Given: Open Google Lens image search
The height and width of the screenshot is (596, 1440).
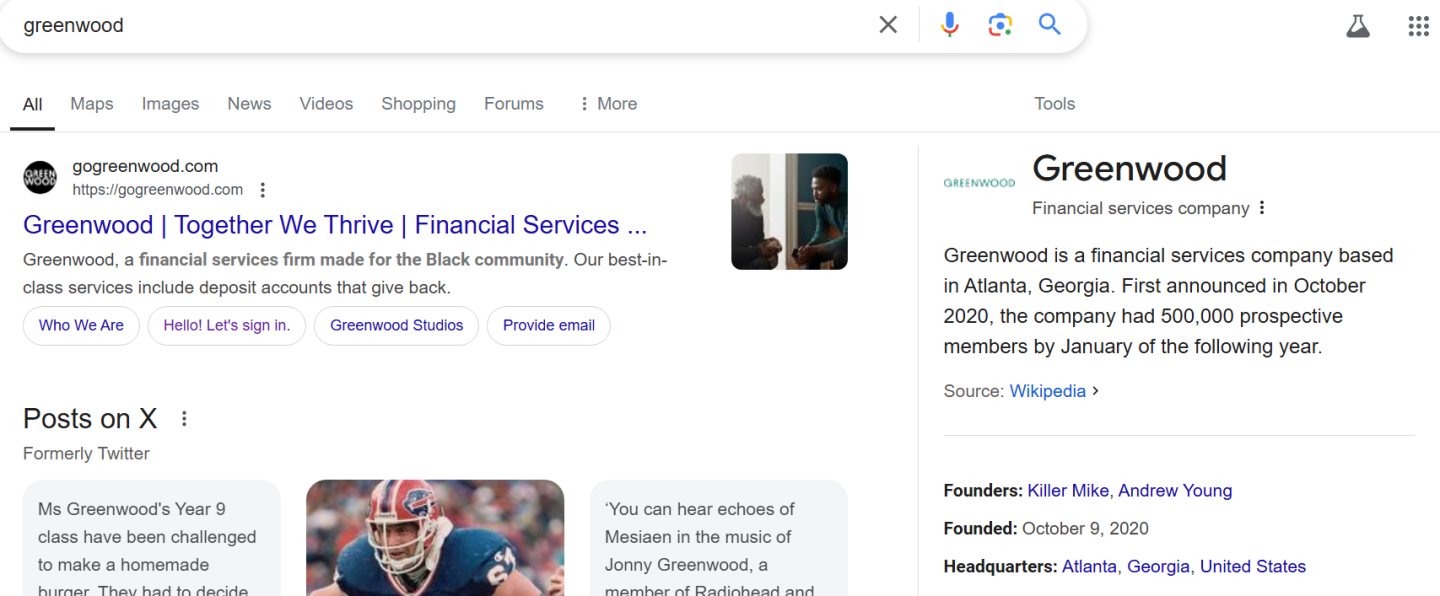Looking at the screenshot, I should click(1000, 25).
